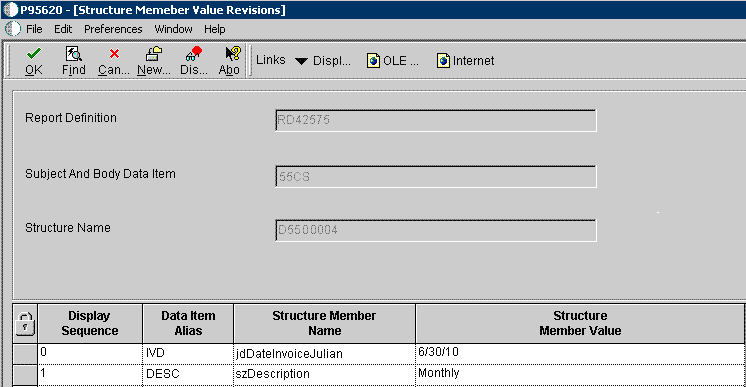
Task: Open the Preferences menu
Action: [x=113, y=29]
